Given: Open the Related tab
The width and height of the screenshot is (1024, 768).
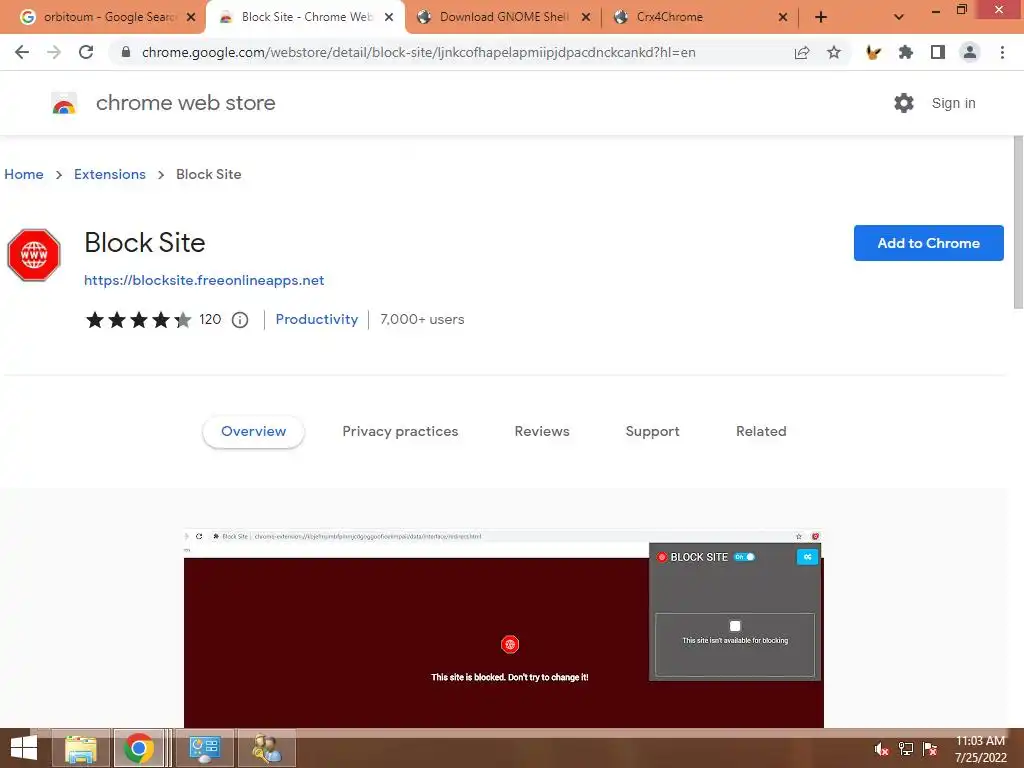Looking at the screenshot, I should 761,432.
